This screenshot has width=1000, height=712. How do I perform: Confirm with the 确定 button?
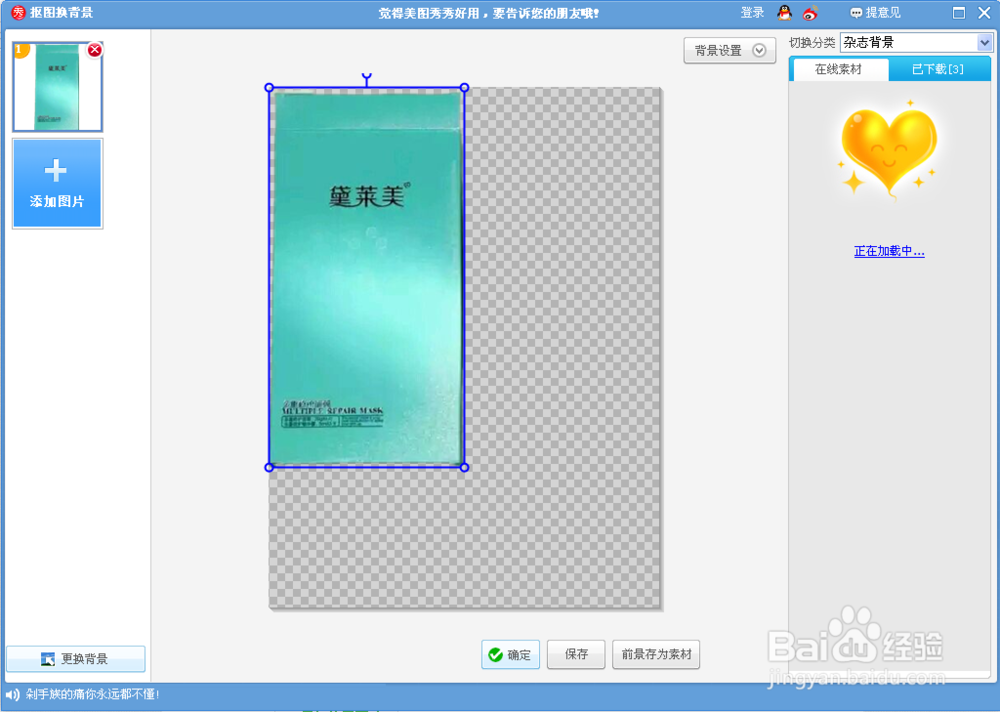pyautogui.click(x=510, y=655)
